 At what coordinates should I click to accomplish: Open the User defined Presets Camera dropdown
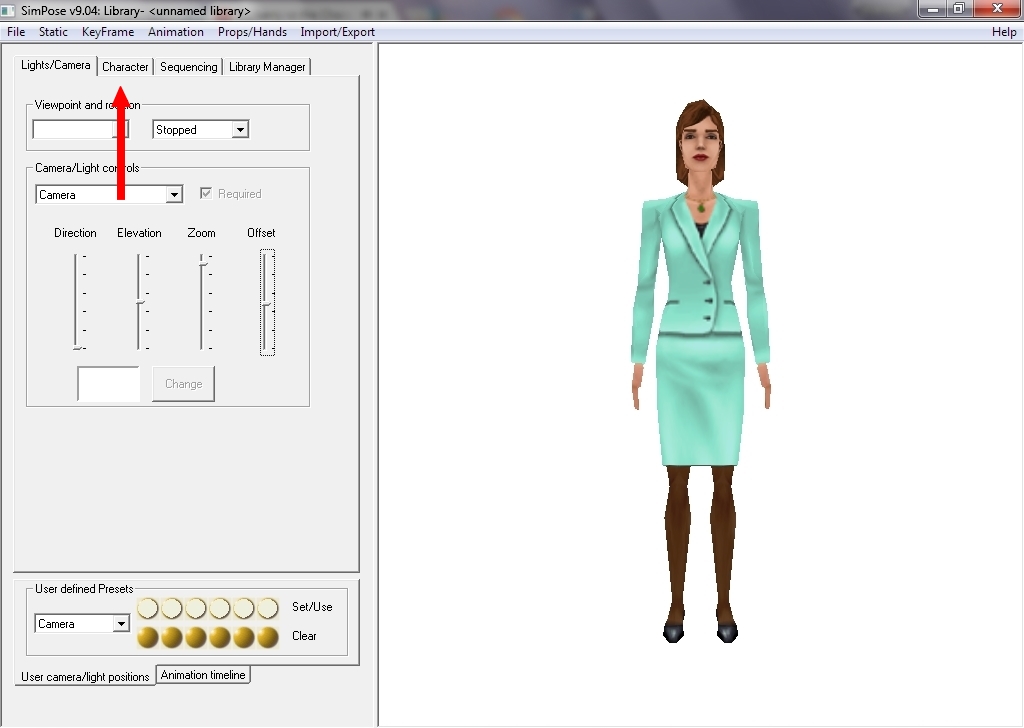(x=121, y=624)
